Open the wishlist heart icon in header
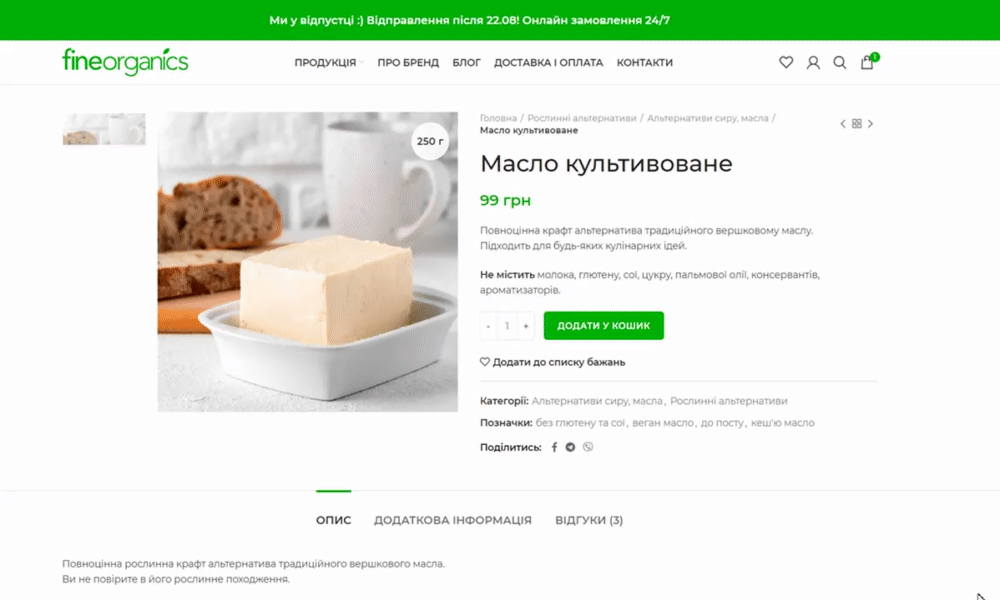Viewport: 1000px width, 600px height. [x=786, y=62]
